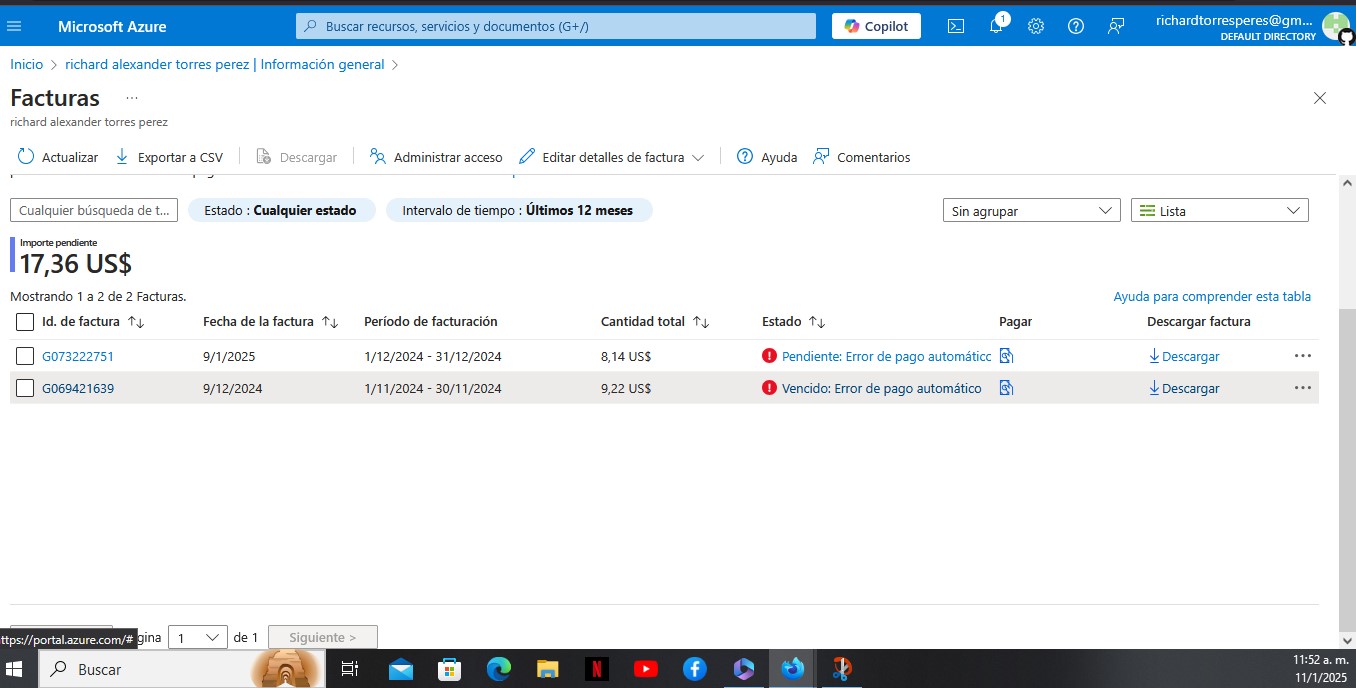Click the Siguiente pagination button
Viewport: 1356px width, 688px height.
pos(323,637)
